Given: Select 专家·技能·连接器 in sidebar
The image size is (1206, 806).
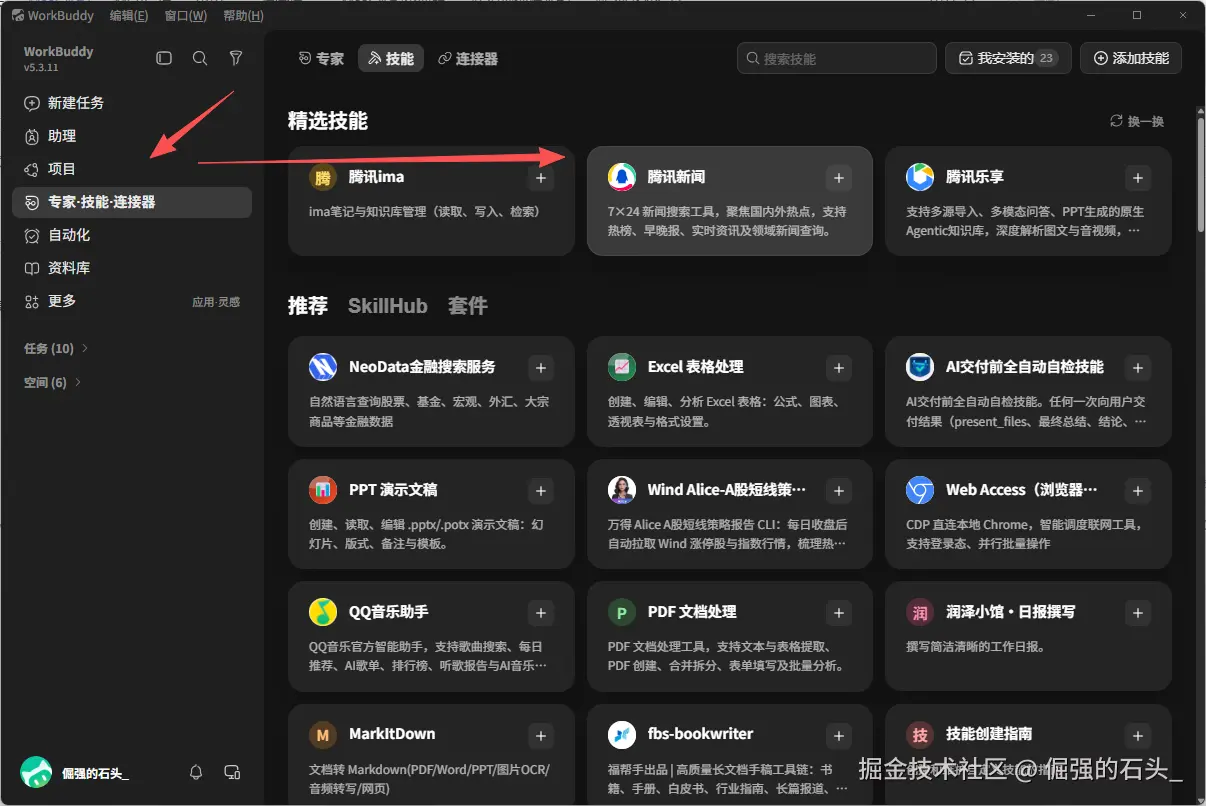Looking at the screenshot, I should tap(132, 202).
